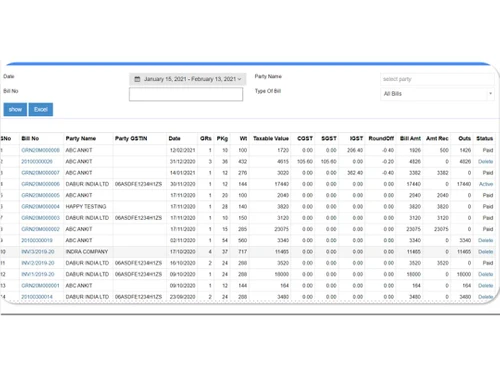Image resolution: width=500 pixels, height=375 pixels.
Task: Click the RoundOff column header
Action: click(381, 138)
